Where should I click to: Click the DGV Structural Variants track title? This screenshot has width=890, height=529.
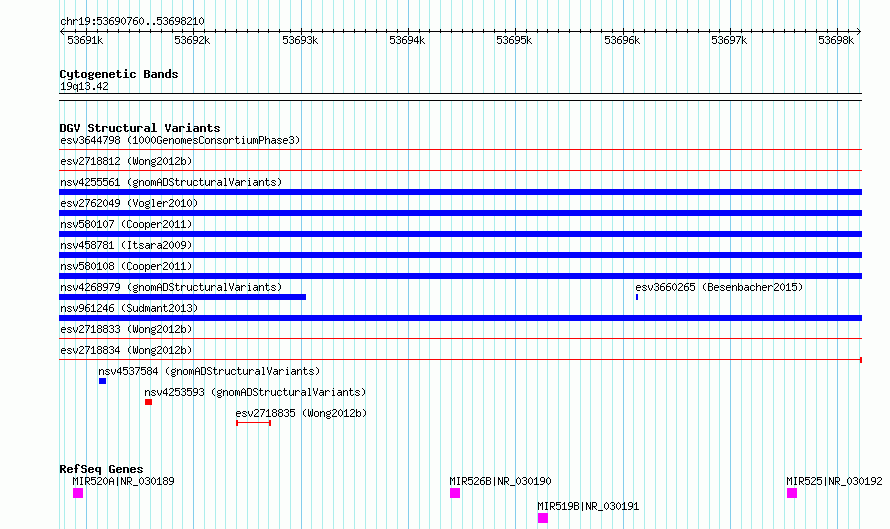(140, 128)
